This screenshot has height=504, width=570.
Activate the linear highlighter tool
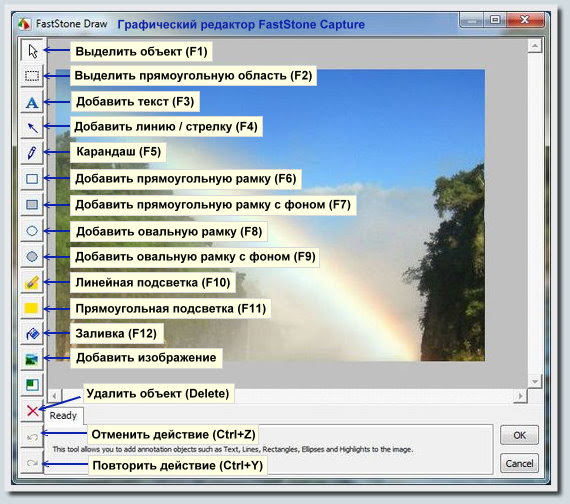(32, 282)
